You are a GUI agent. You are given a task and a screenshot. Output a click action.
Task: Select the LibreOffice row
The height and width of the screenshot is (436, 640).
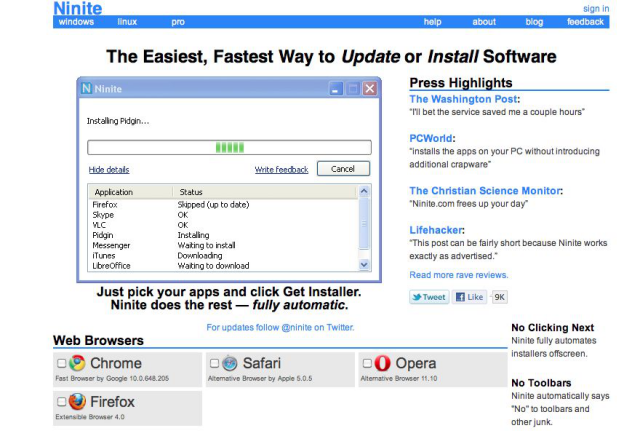(x=224, y=266)
